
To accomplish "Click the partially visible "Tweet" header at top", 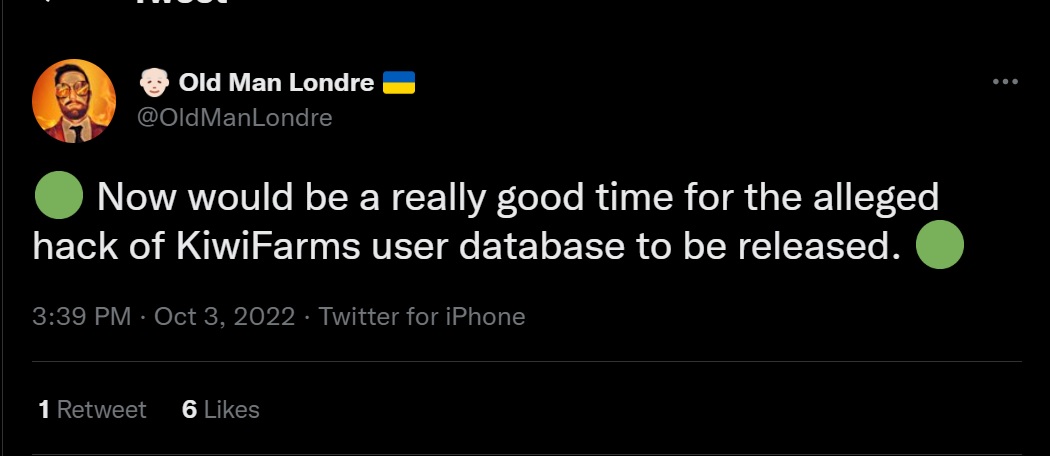I will click(181, 3).
